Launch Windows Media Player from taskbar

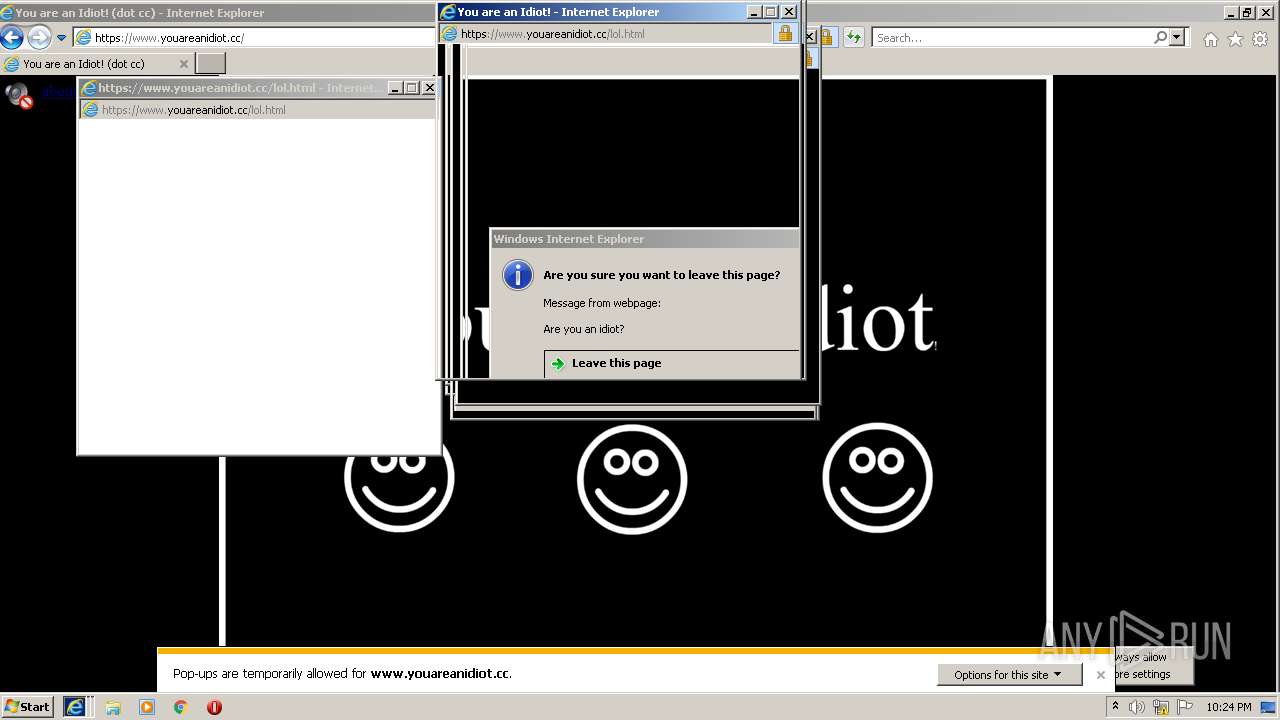click(x=147, y=707)
